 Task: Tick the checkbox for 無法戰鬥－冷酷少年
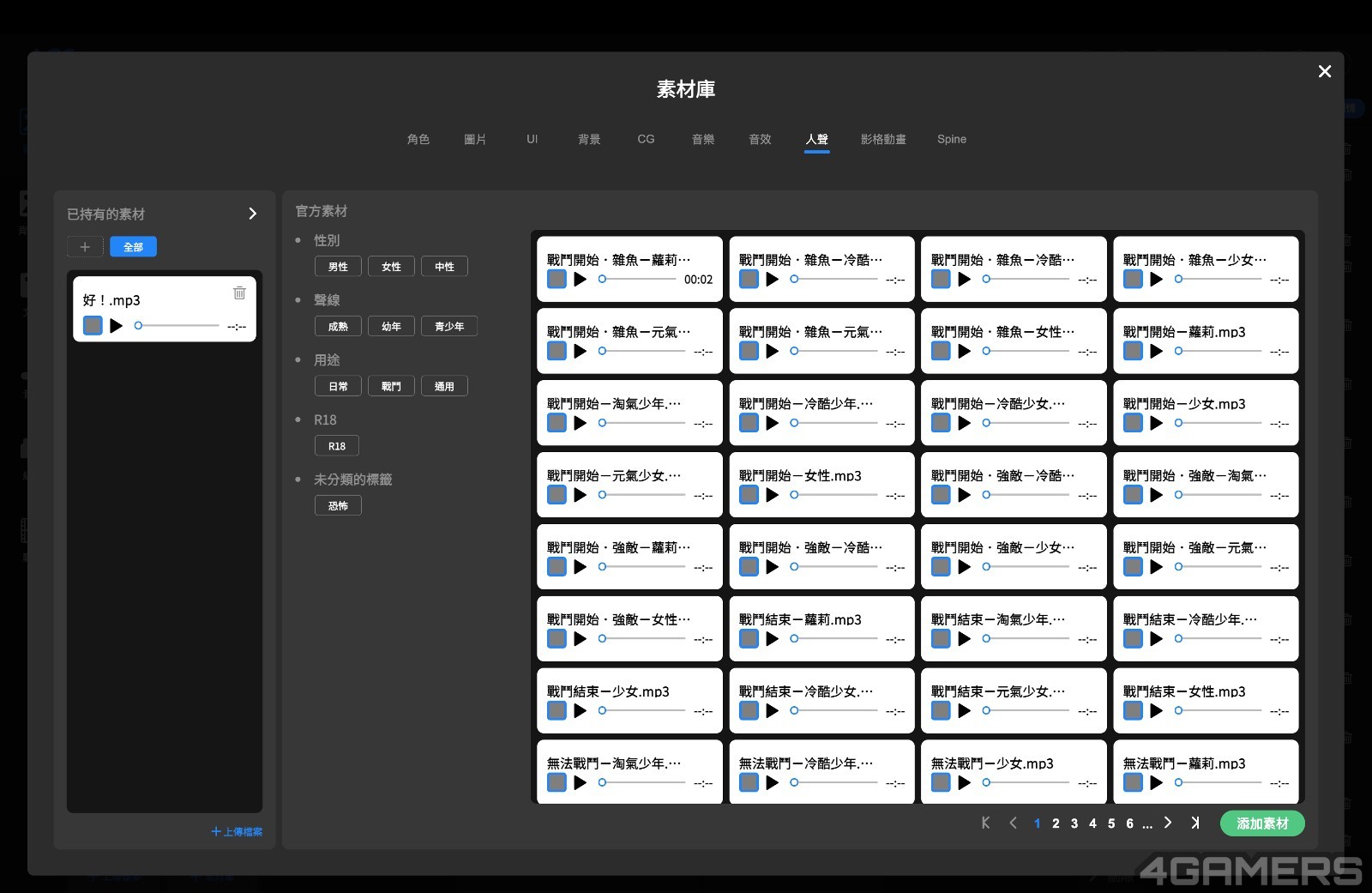tap(749, 783)
